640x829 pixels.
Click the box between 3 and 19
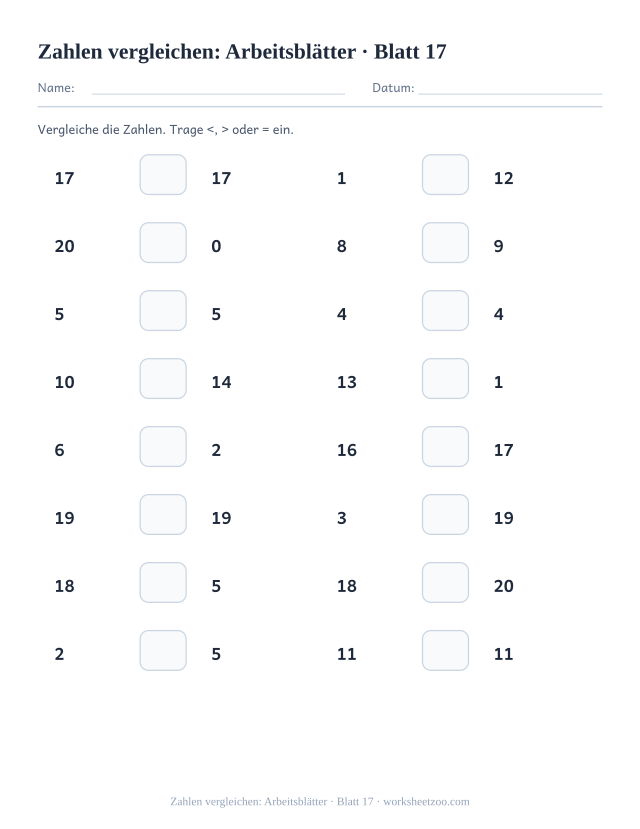(445, 514)
